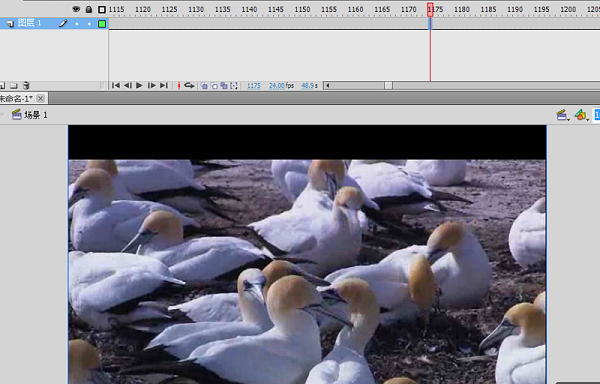Click the timeline horizontal scrollbar thumb

pos(388,86)
